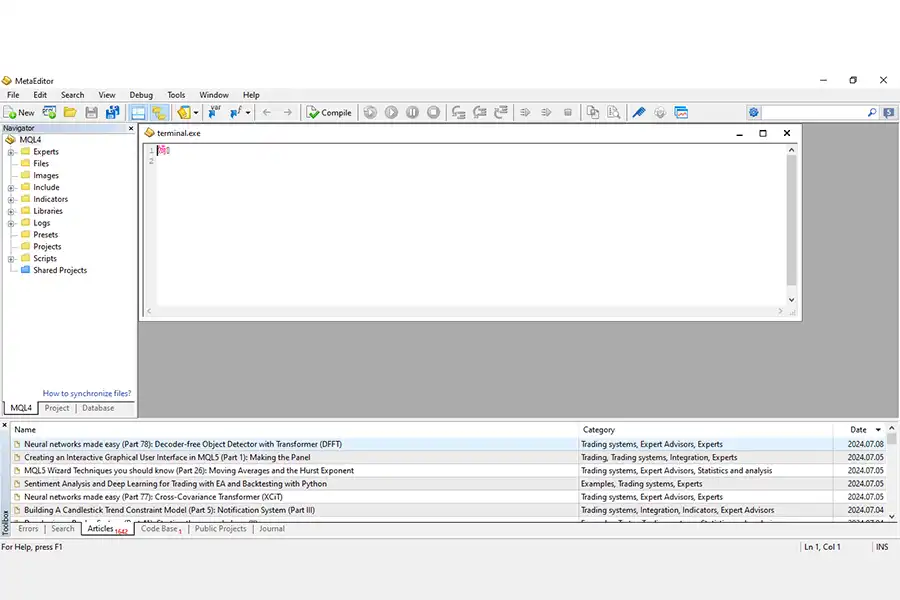Open the Search menu
Image resolution: width=900 pixels, height=600 pixels.
point(73,95)
